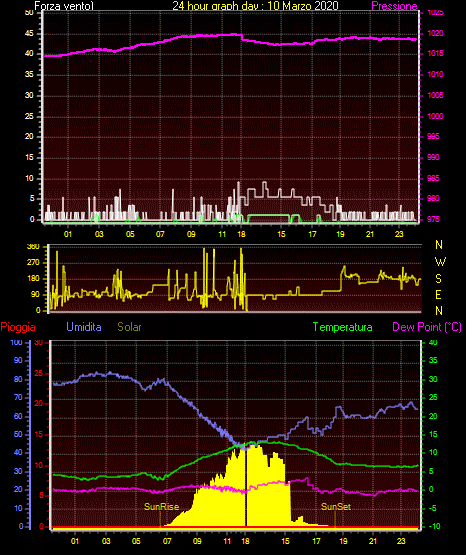The image size is (466, 555).
Task: Click the blue humidity axis value '80'
Action: (x=18, y=379)
